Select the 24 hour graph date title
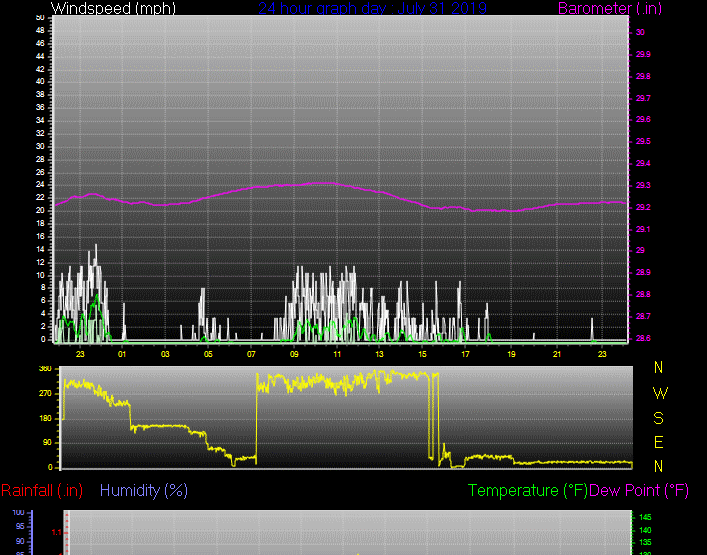The width and height of the screenshot is (707, 555). tap(372, 8)
